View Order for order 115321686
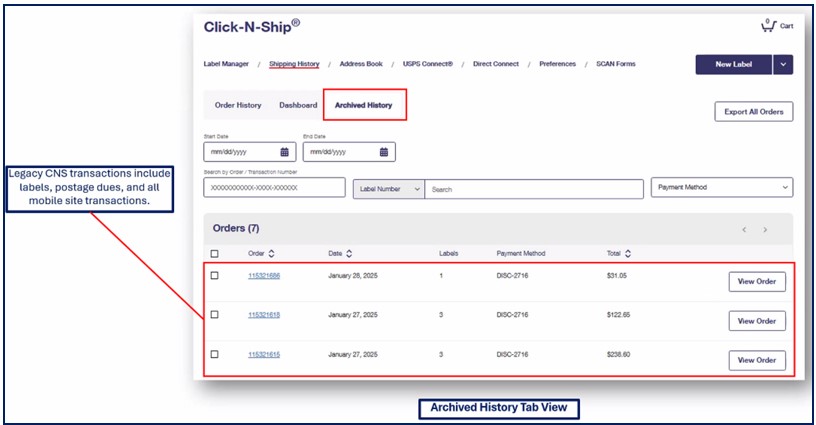This screenshot has width=816, height=425. [x=757, y=281]
